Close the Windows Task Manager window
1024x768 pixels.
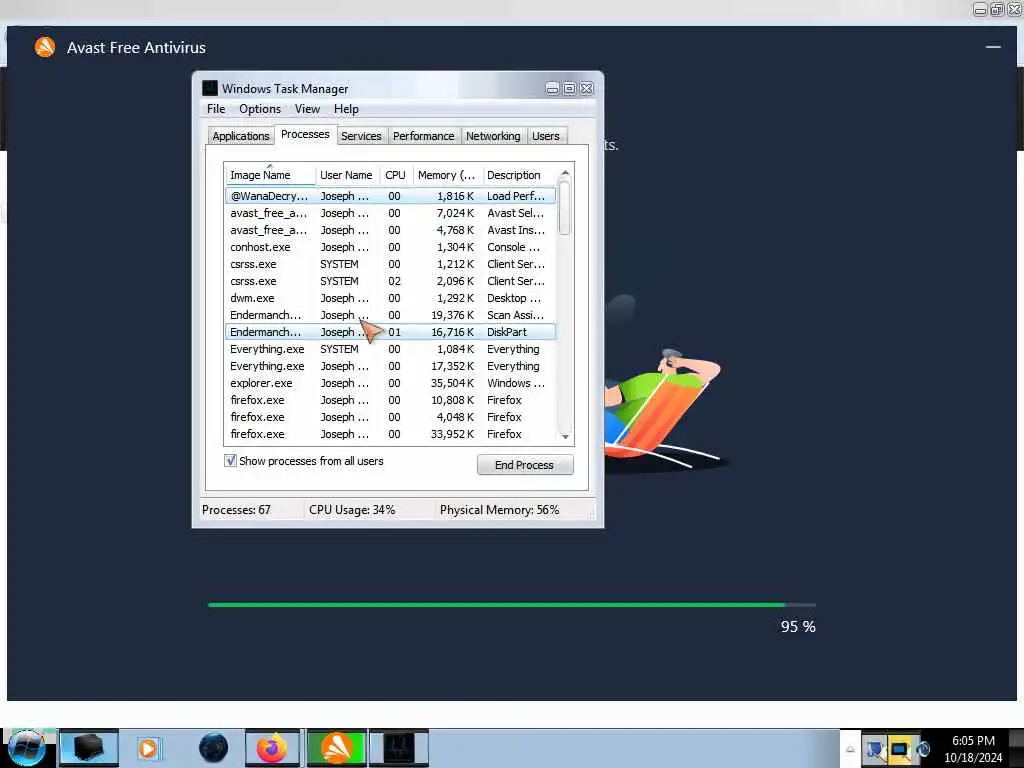(586, 88)
